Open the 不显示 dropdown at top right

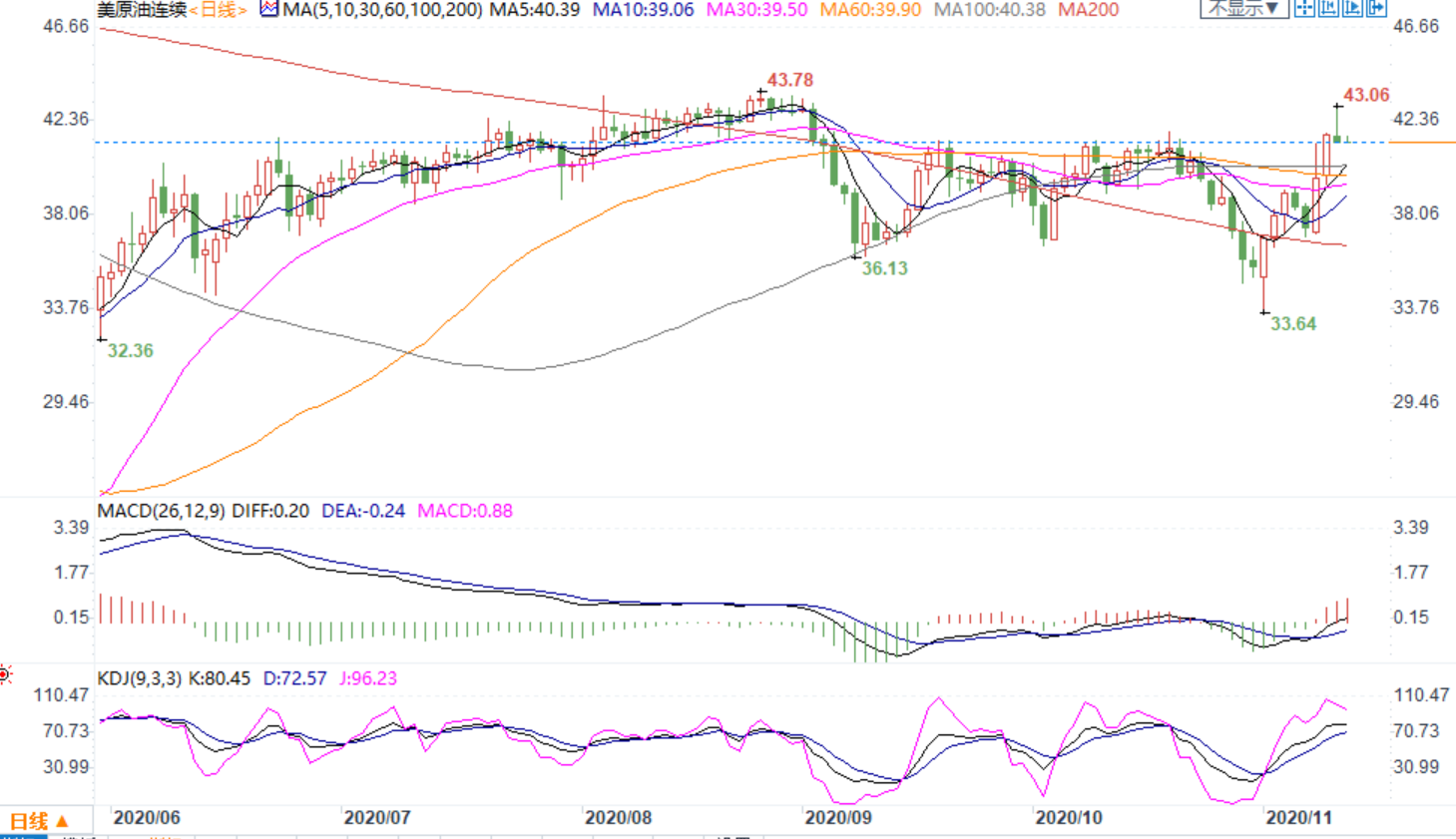click(1244, 8)
